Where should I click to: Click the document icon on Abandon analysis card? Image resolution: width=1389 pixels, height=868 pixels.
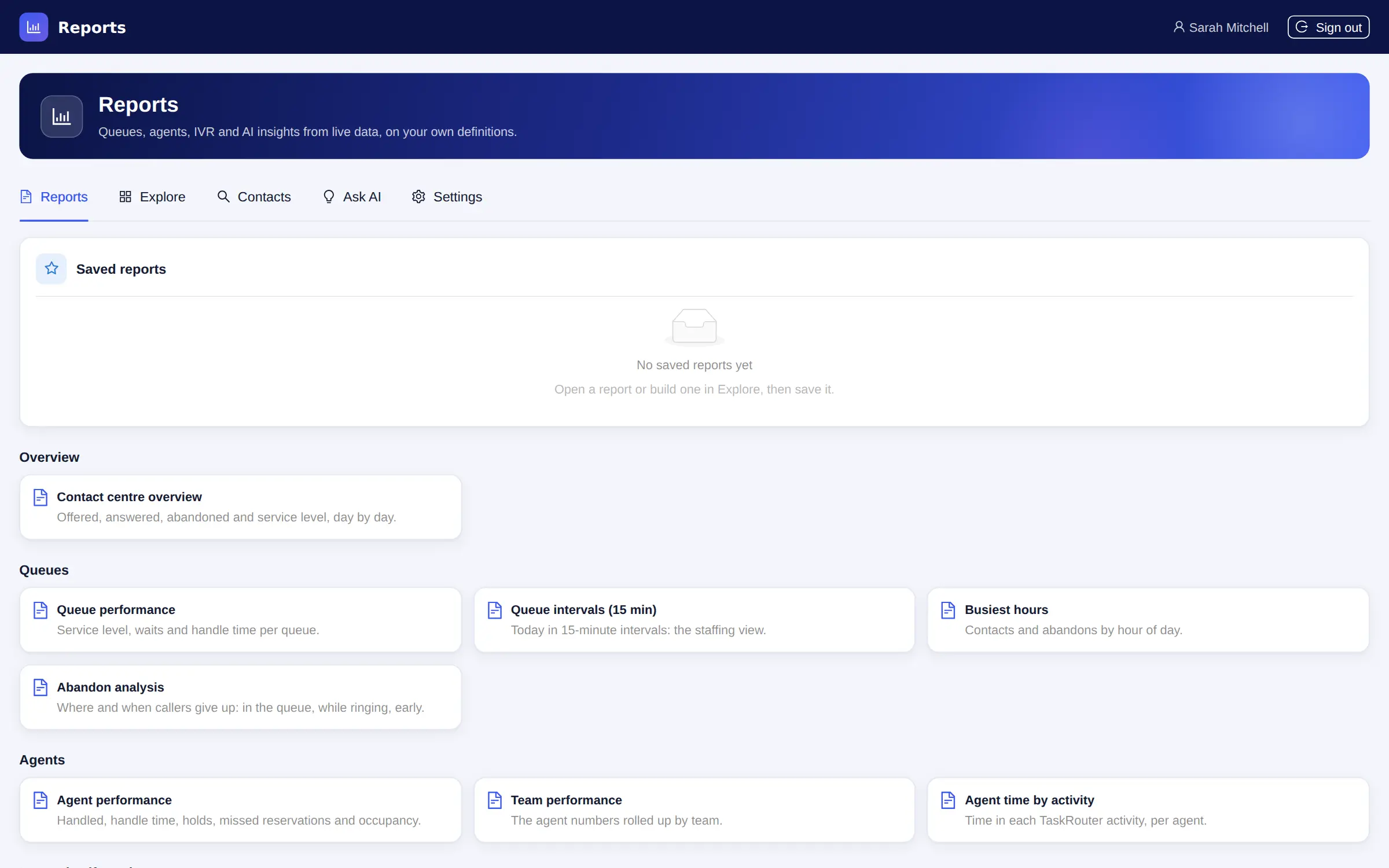pos(41,687)
